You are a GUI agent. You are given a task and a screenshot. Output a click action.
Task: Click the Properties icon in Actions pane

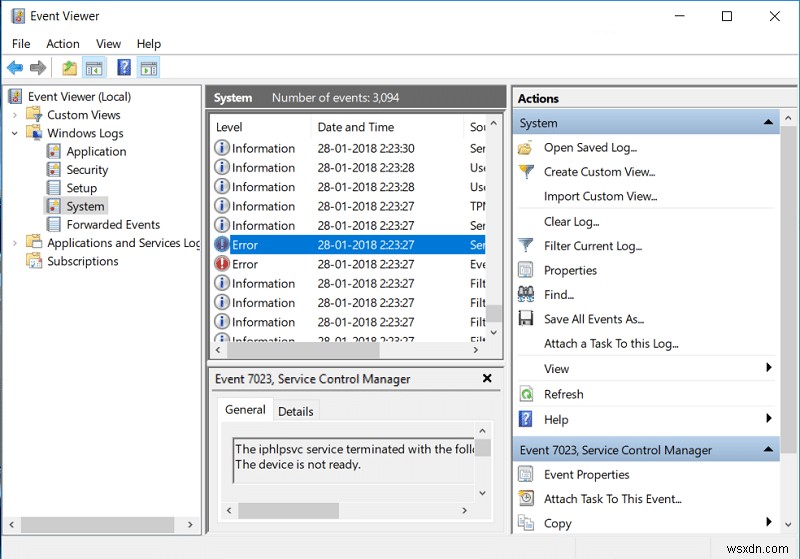[526, 270]
